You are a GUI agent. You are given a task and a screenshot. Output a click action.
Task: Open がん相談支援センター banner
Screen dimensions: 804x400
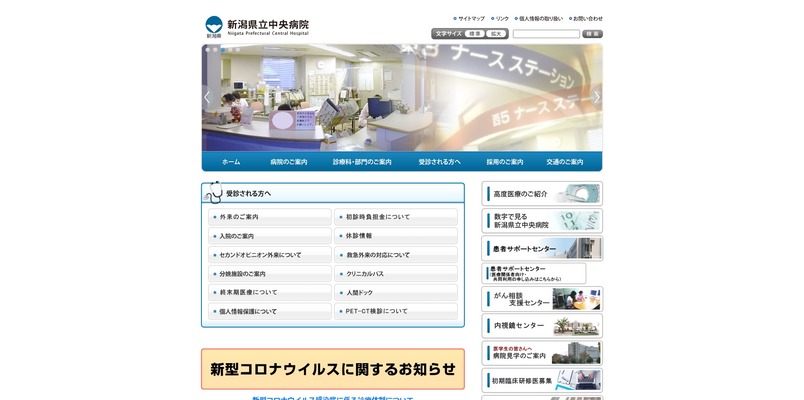542,299
